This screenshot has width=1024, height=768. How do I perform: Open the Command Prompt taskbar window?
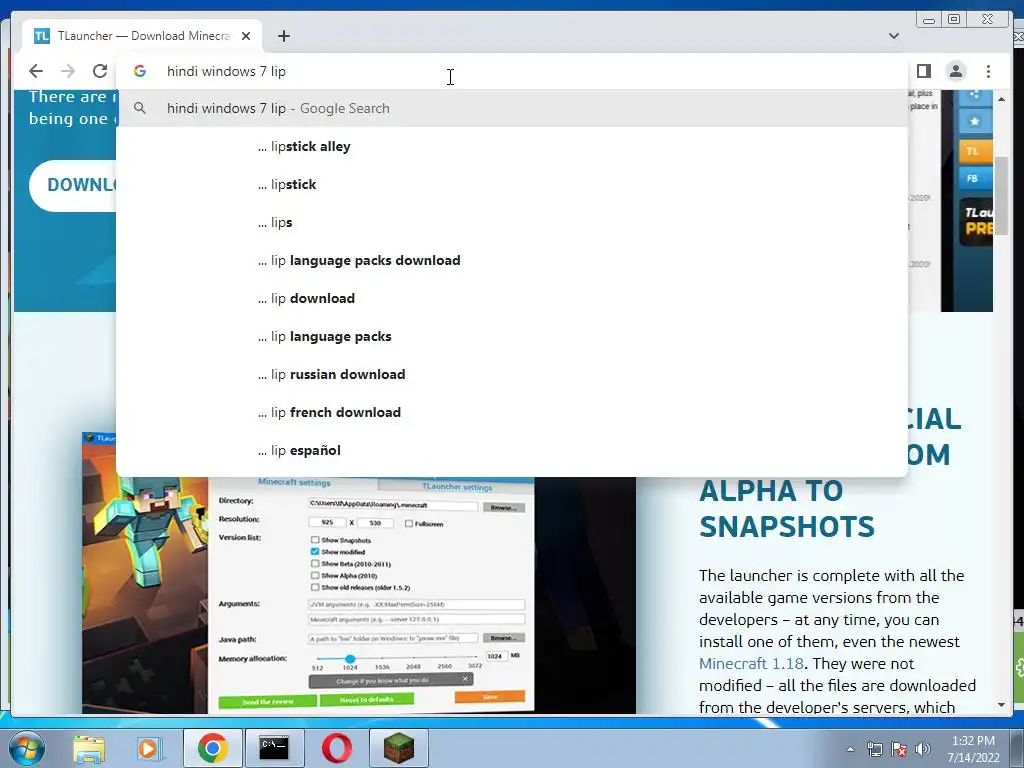click(x=274, y=748)
